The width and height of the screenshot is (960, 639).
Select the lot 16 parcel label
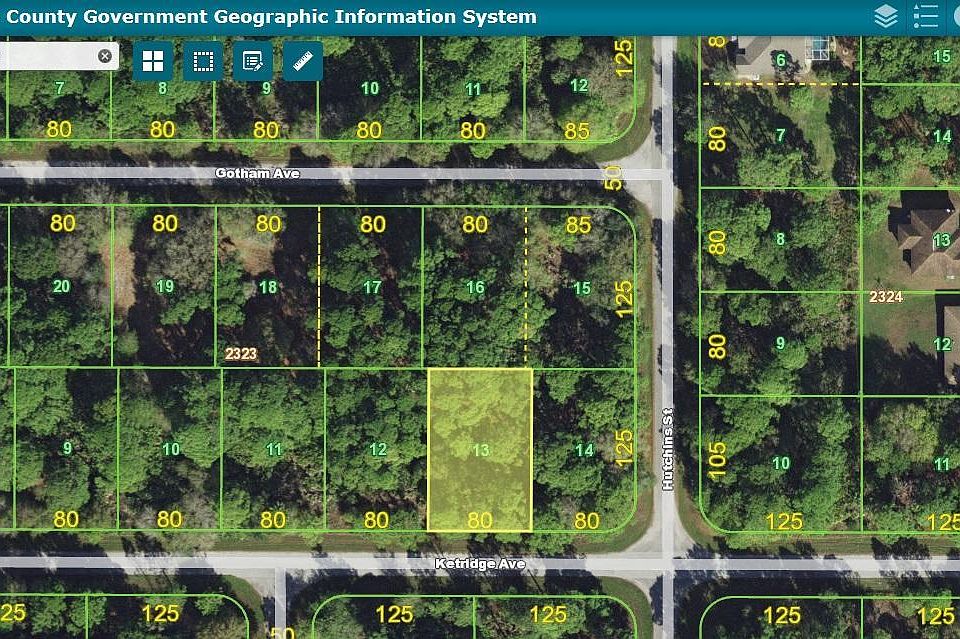475,287
